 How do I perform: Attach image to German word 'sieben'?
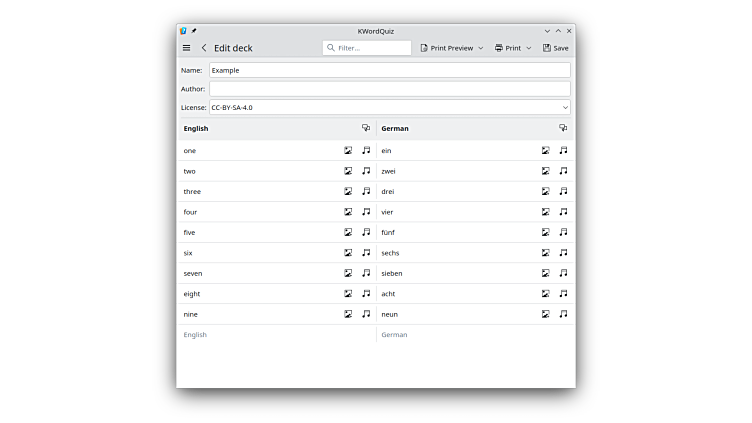(x=546, y=273)
